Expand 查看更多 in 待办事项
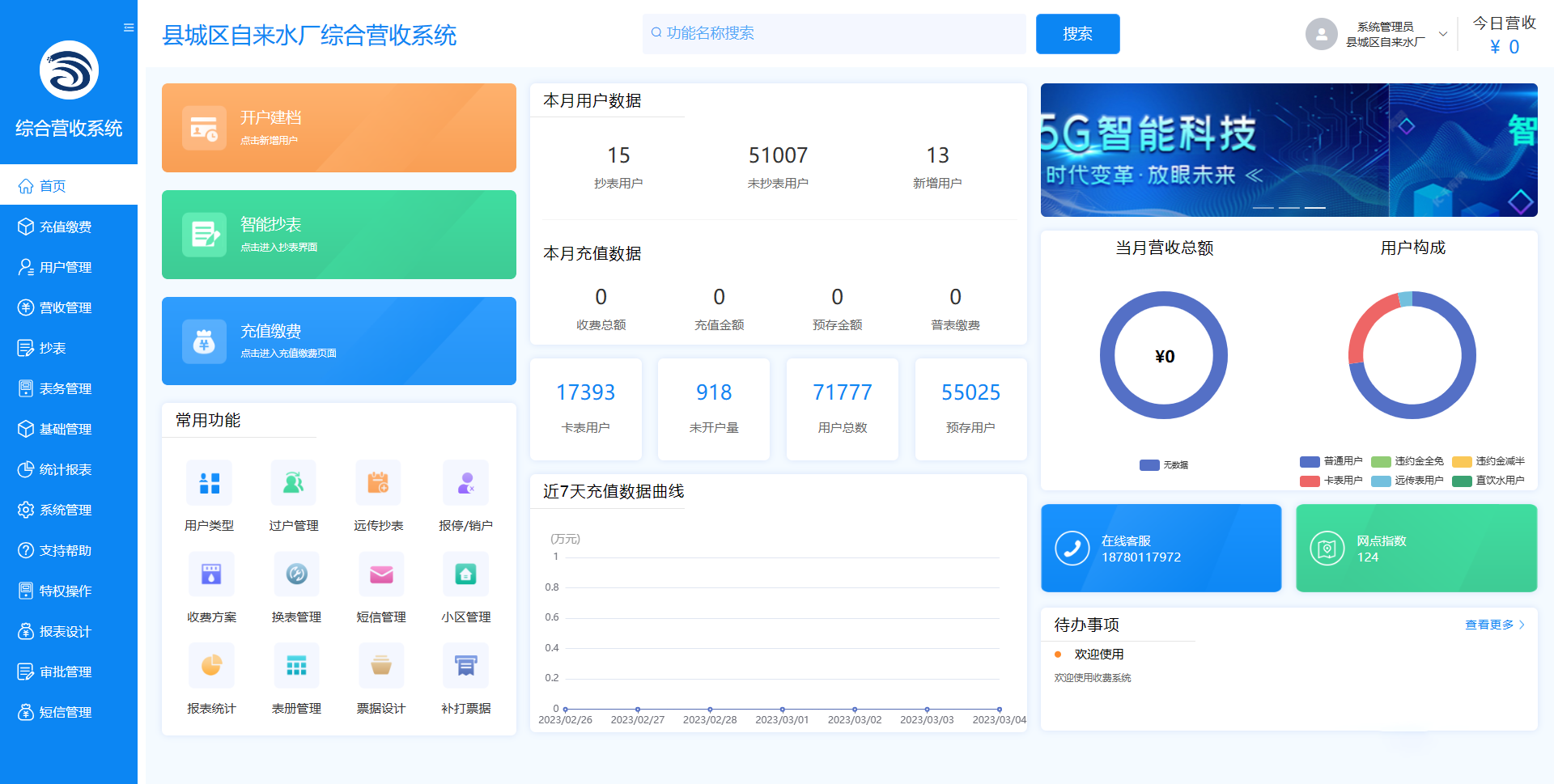The width and height of the screenshot is (1554, 784). pyautogui.click(x=1494, y=625)
